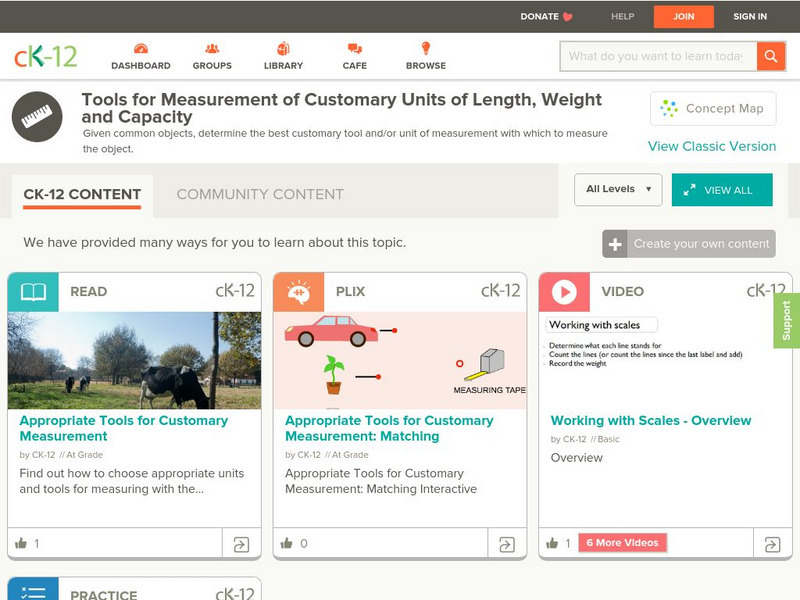Click the Video play icon
Screen dimensions: 800x600
[x=564, y=292]
